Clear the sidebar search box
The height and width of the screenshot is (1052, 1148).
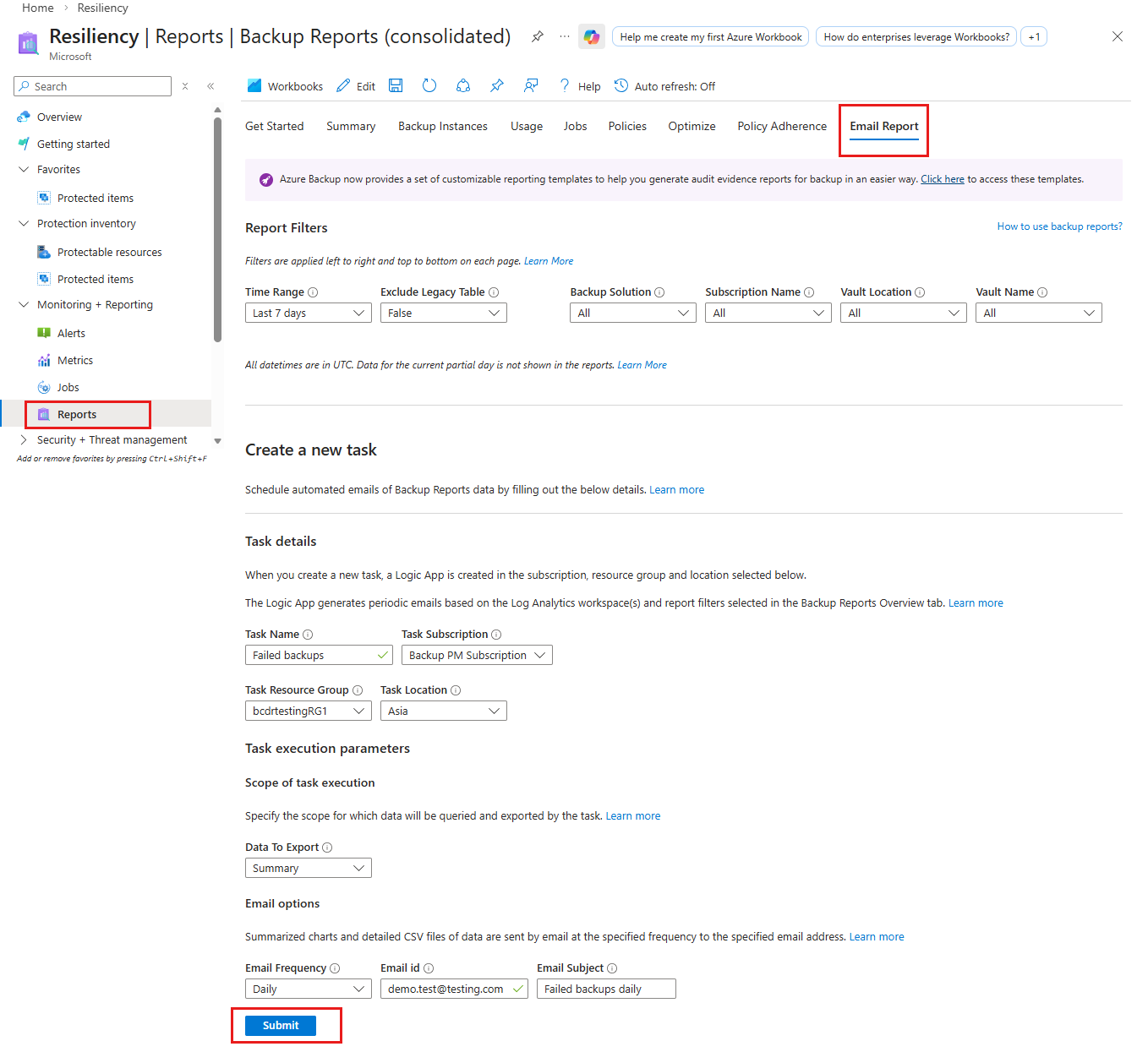[185, 86]
